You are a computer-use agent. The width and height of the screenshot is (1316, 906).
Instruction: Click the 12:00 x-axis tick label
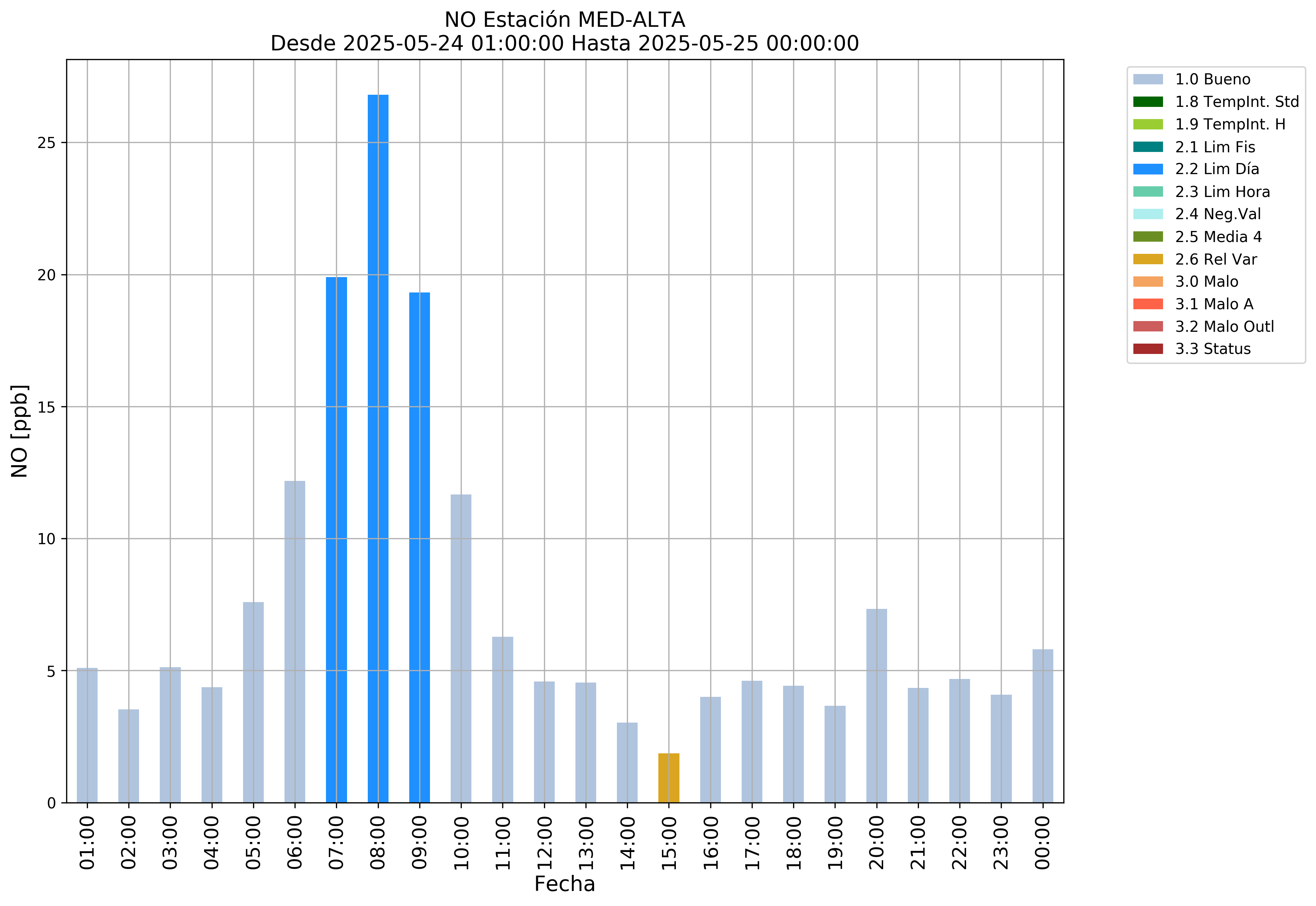pyautogui.click(x=544, y=843)
